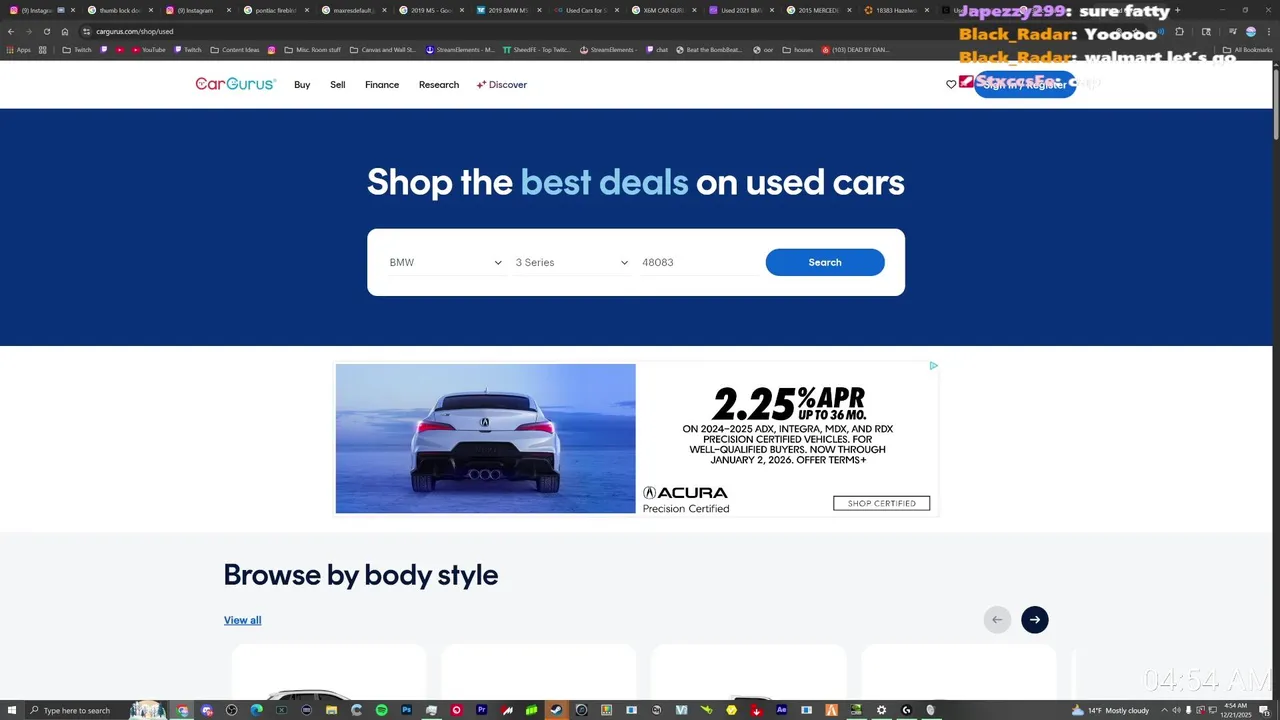The height and width of the screenshot is (720, 1280).
Task: Open After Effects from the taskbar
Action: tap(781, 710)
